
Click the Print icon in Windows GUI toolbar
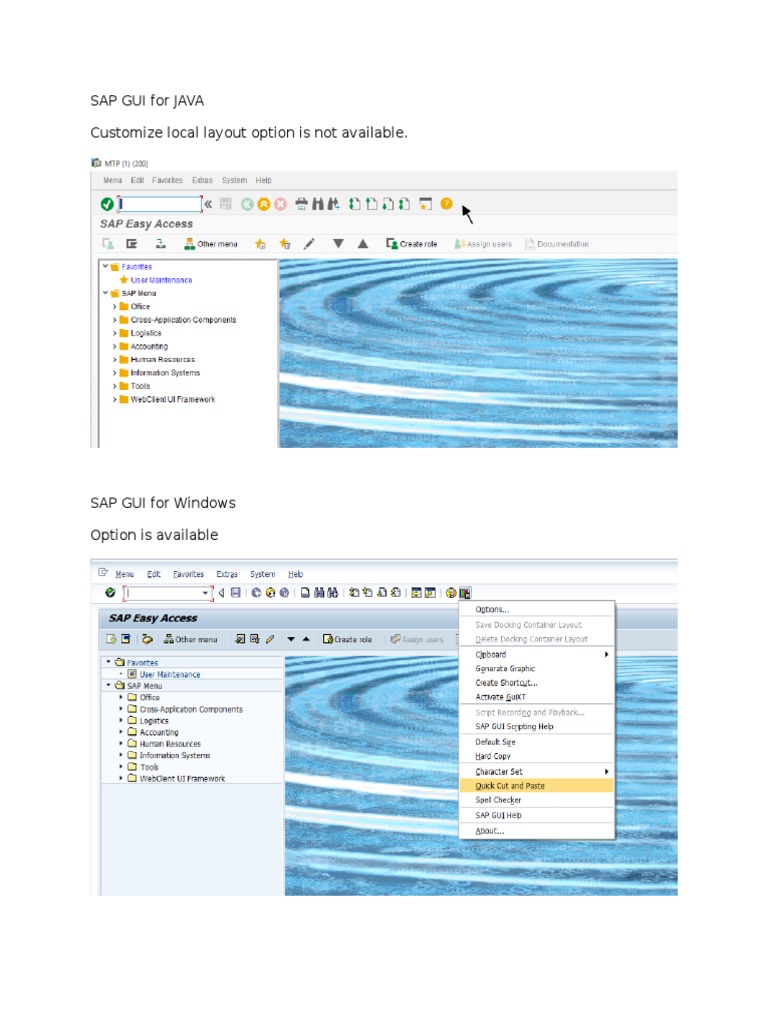coord(305,593)
